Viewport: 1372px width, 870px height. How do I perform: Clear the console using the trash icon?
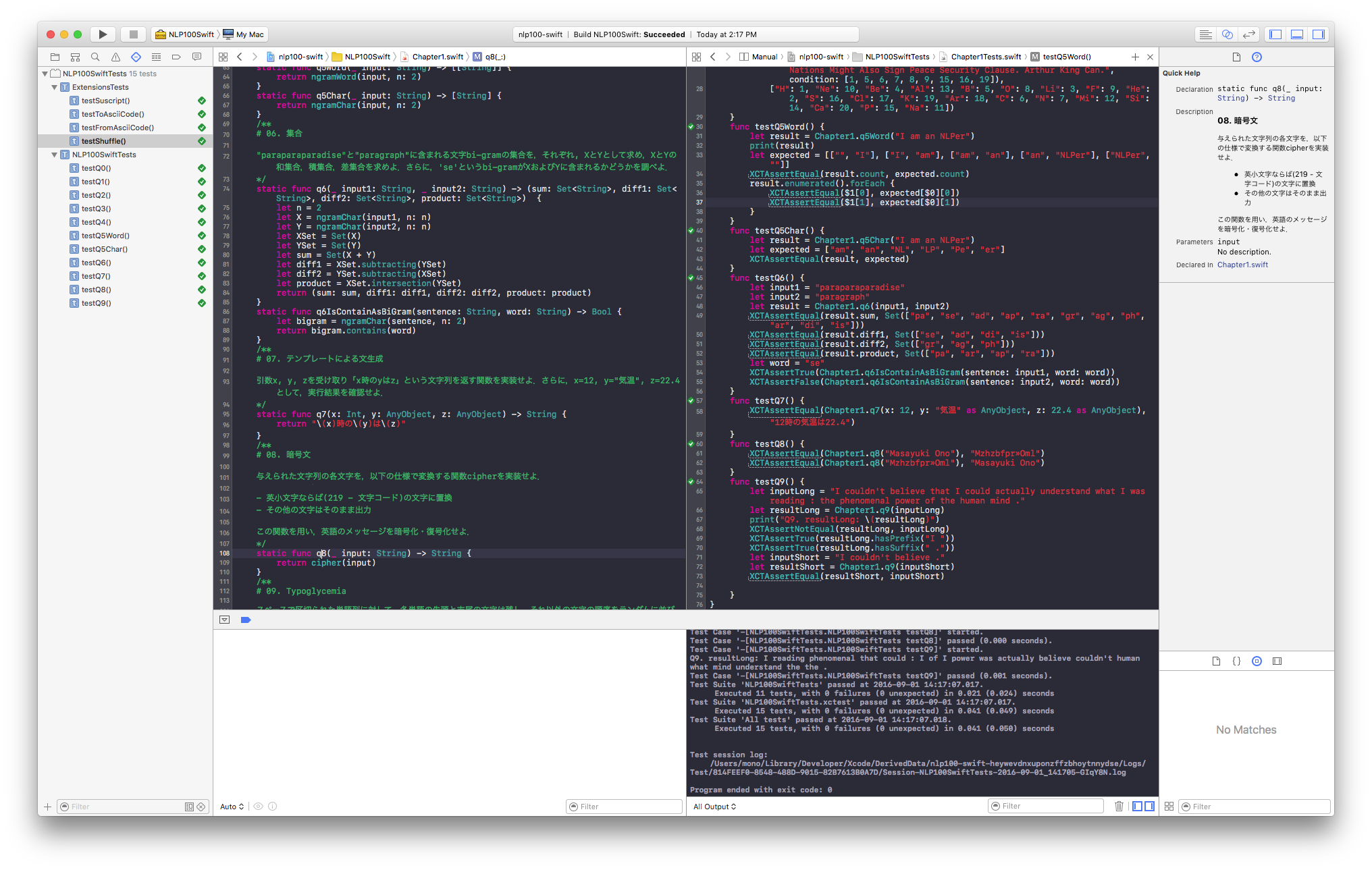click(1119, 805)
